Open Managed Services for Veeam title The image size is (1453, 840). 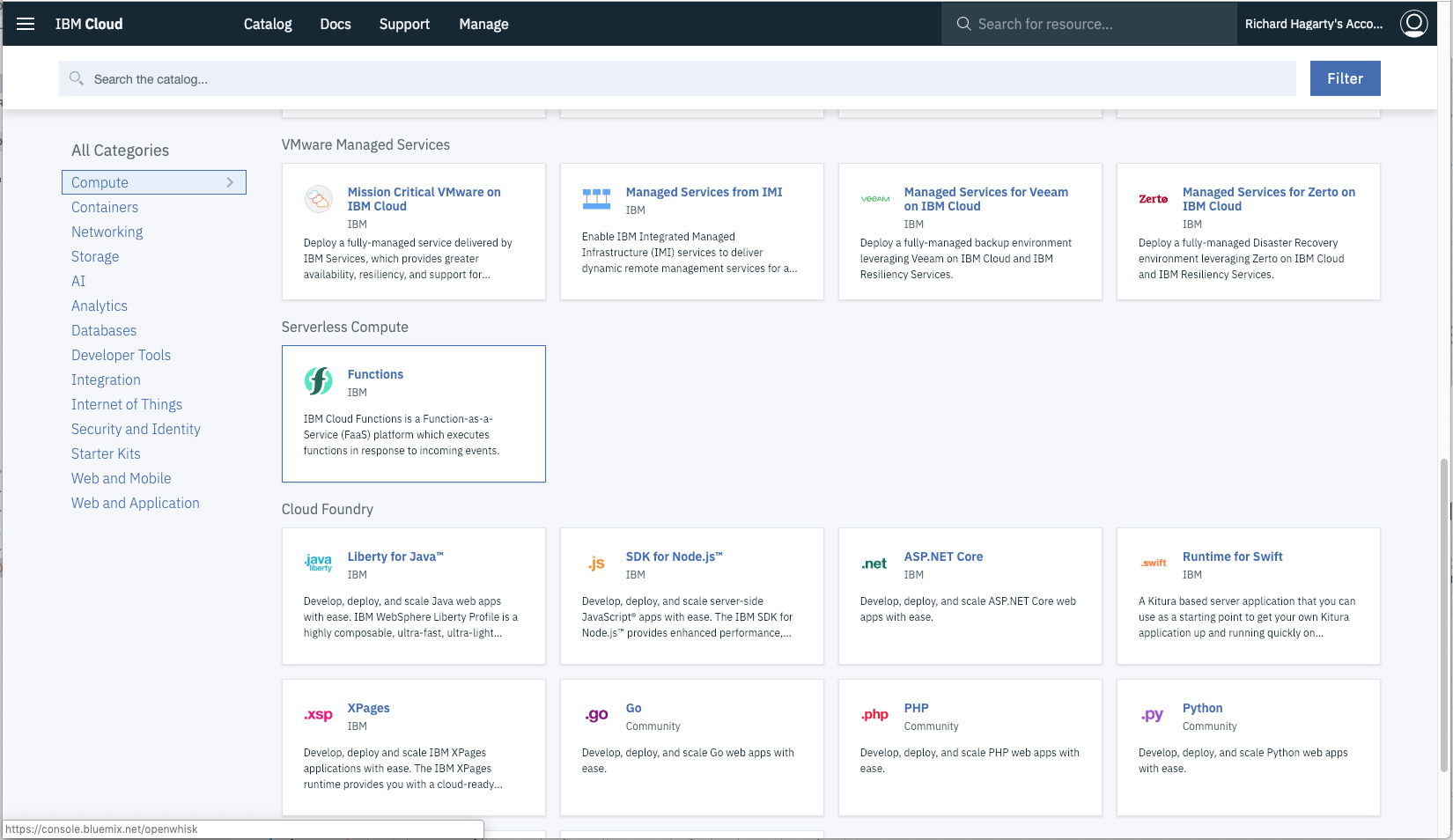tap(985, 199)
